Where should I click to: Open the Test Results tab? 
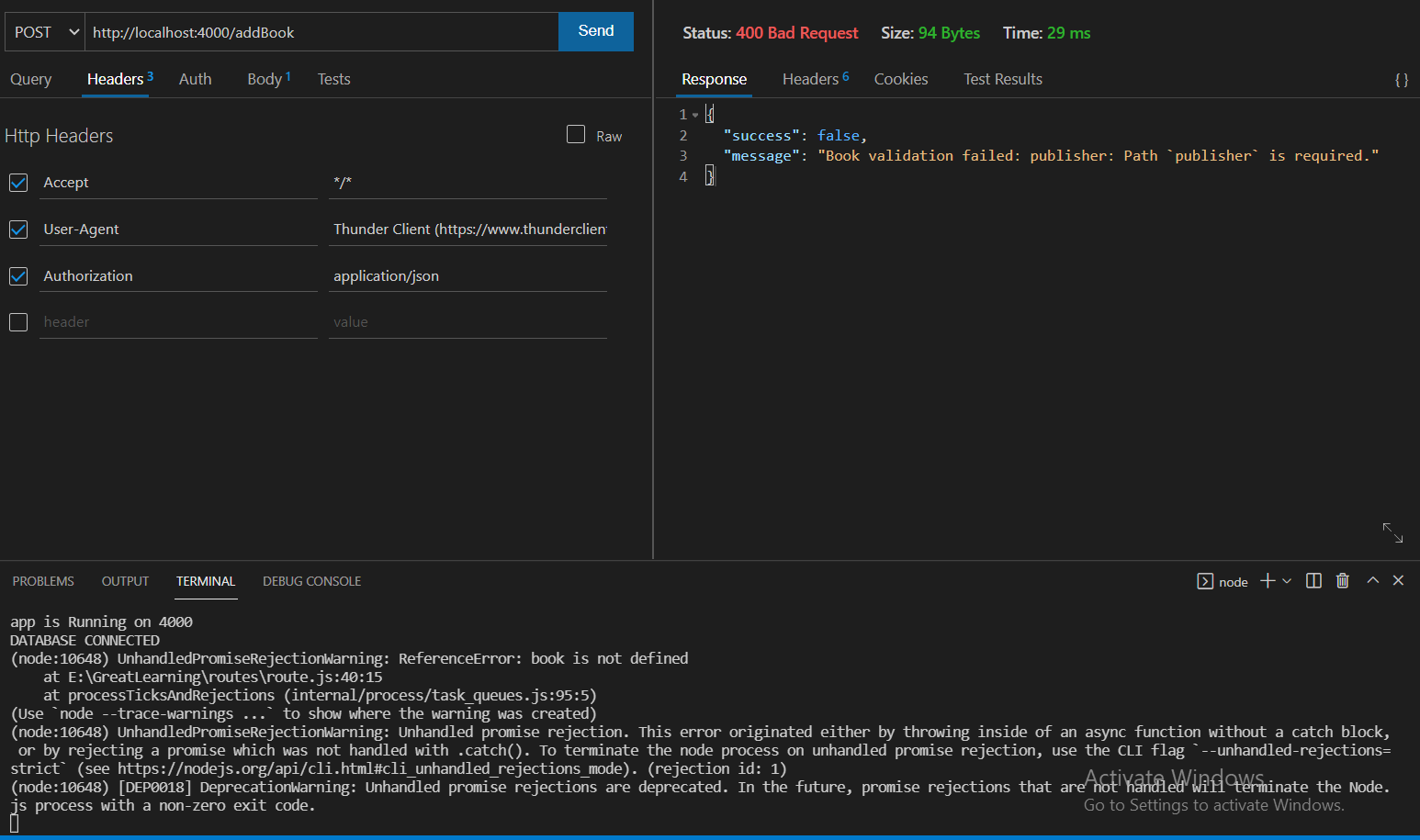tap(1003, 79)
